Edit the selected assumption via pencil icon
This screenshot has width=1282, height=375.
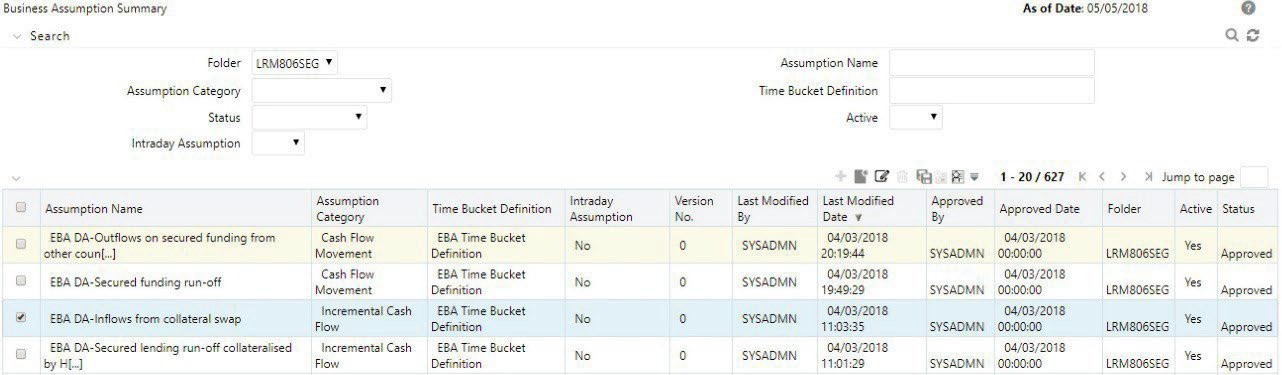[x=882, y=177]
